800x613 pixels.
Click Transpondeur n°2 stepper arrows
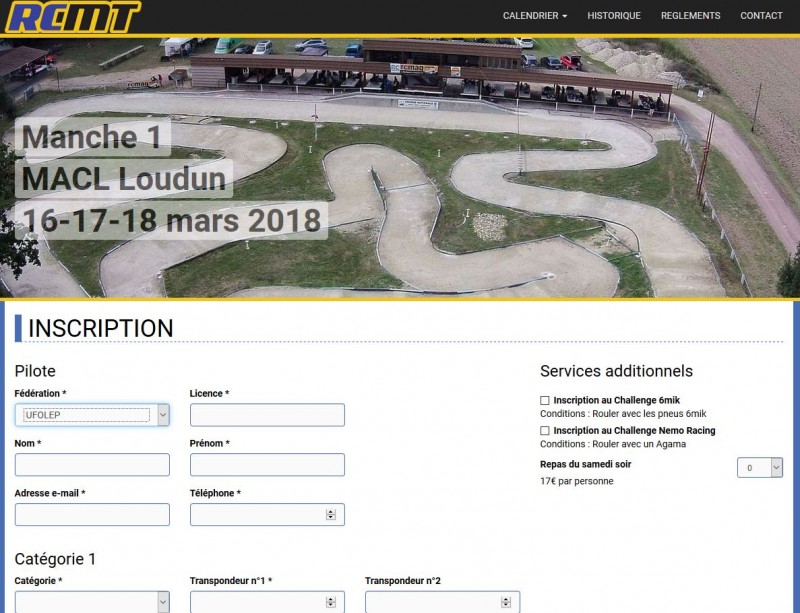[x=506, y=602]
